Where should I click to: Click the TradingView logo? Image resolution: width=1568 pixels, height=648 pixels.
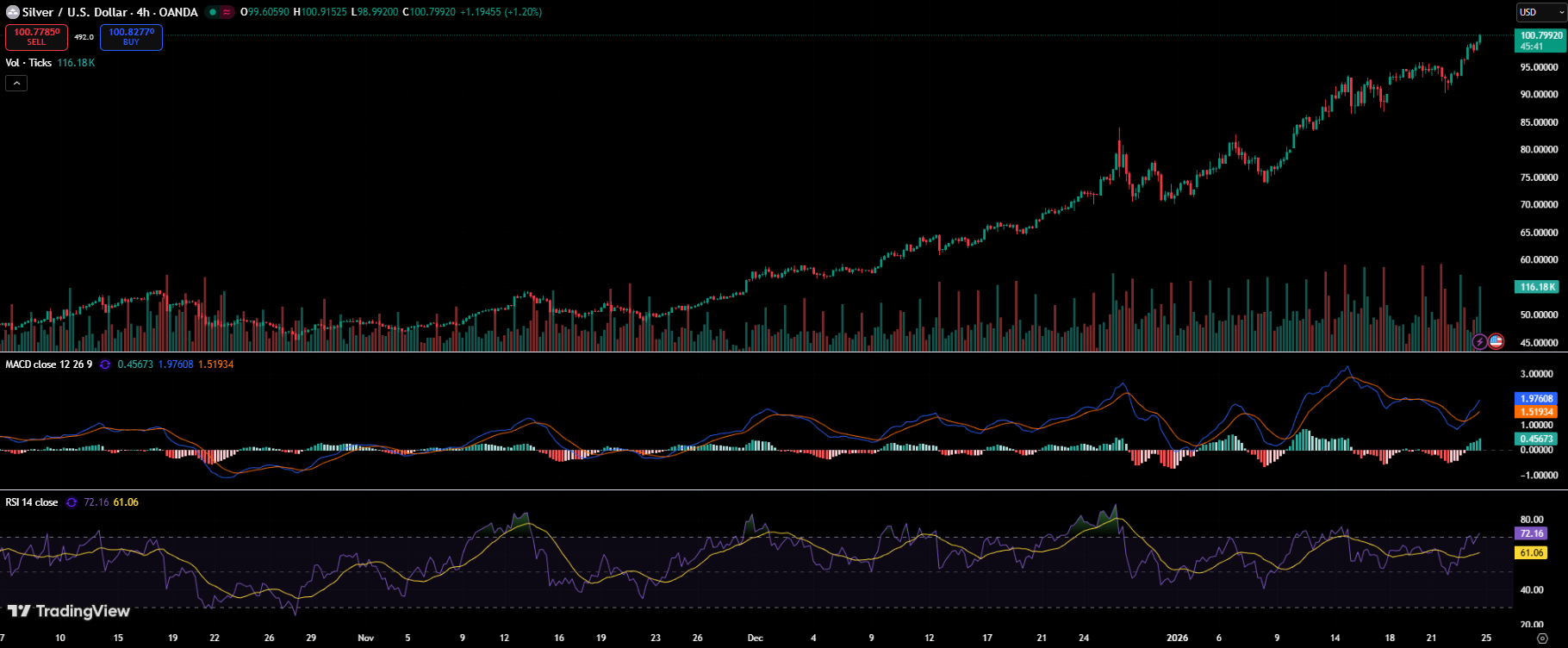click(69, 611)
